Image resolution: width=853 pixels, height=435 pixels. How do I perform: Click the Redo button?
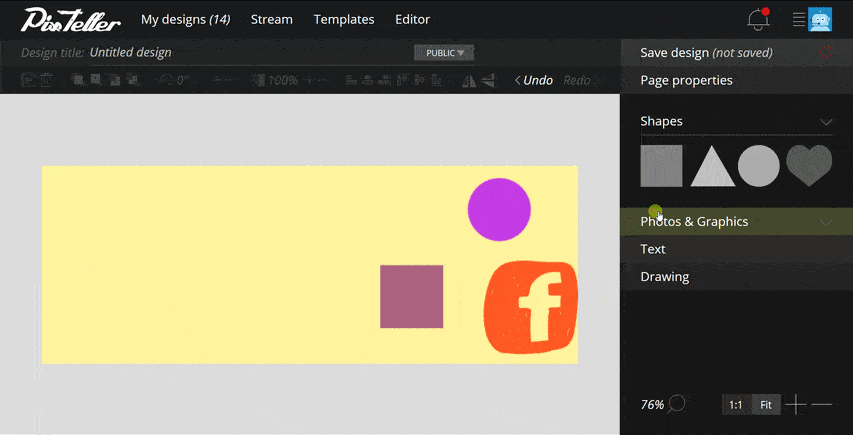tap(580, 80)
